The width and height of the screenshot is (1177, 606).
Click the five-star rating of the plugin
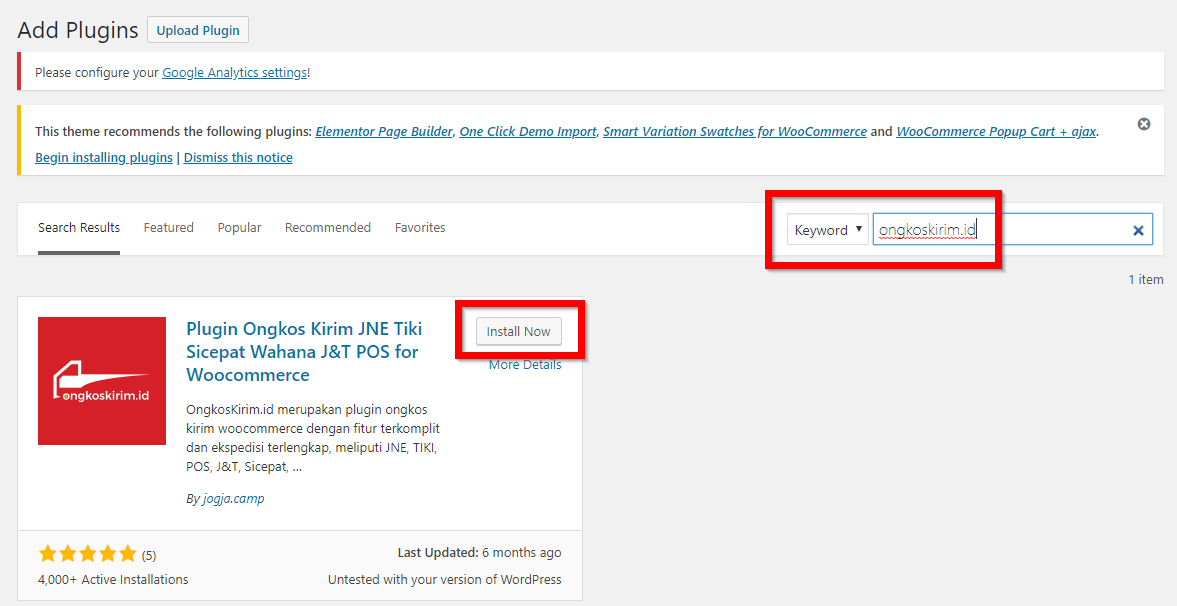88,554
